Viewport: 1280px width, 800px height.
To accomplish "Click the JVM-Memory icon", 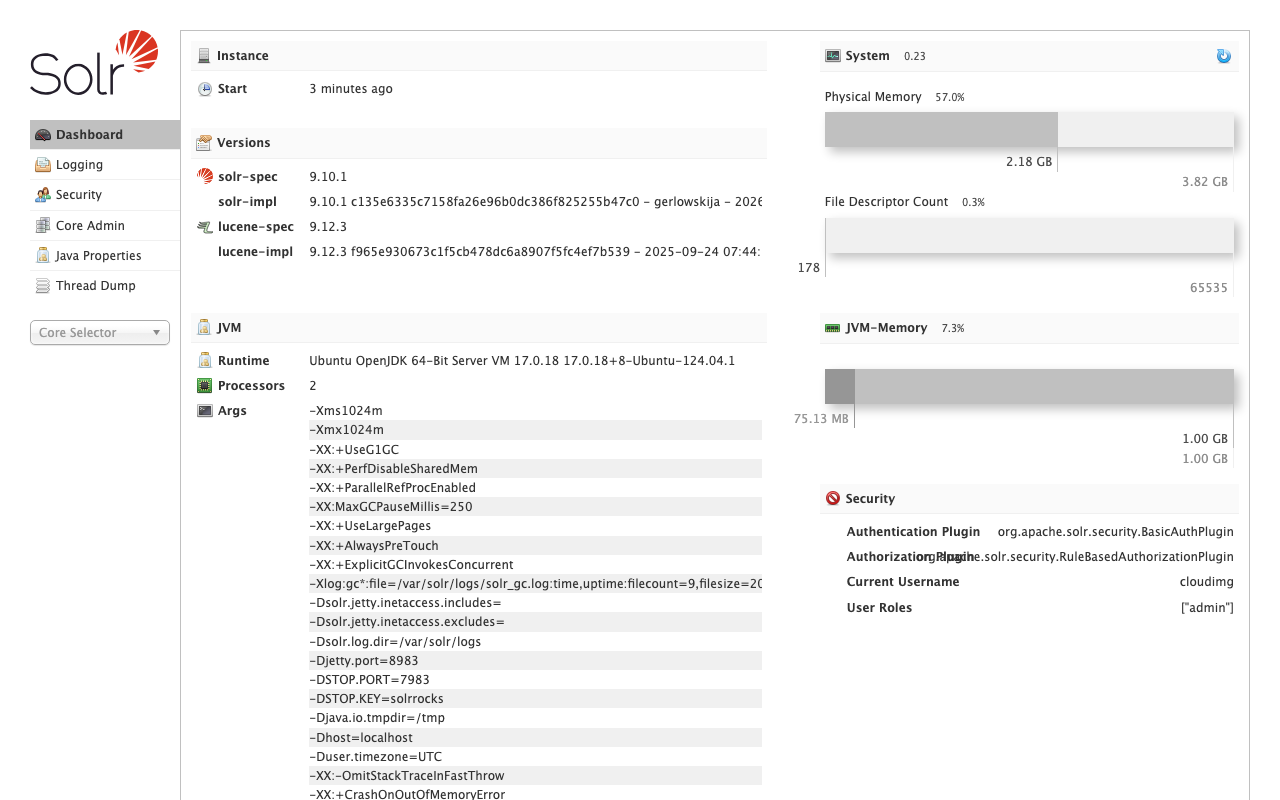I will [x=832, y=327].
